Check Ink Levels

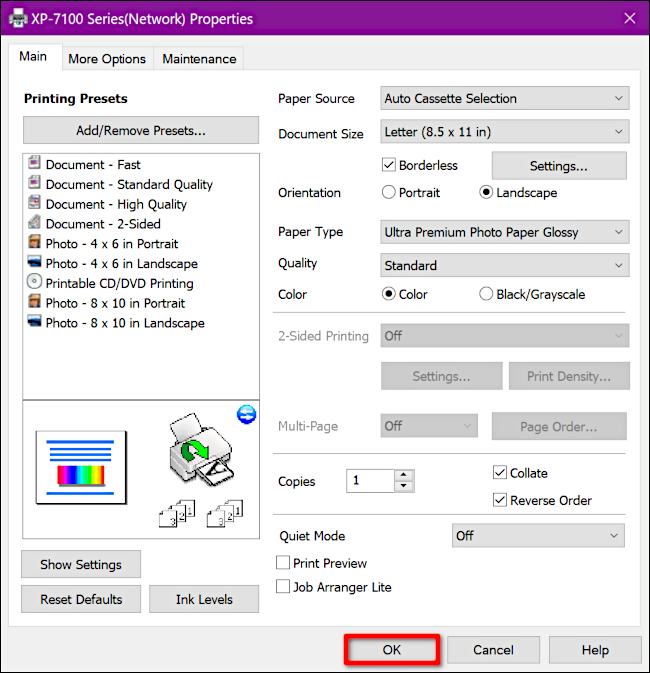pos(204,599)
